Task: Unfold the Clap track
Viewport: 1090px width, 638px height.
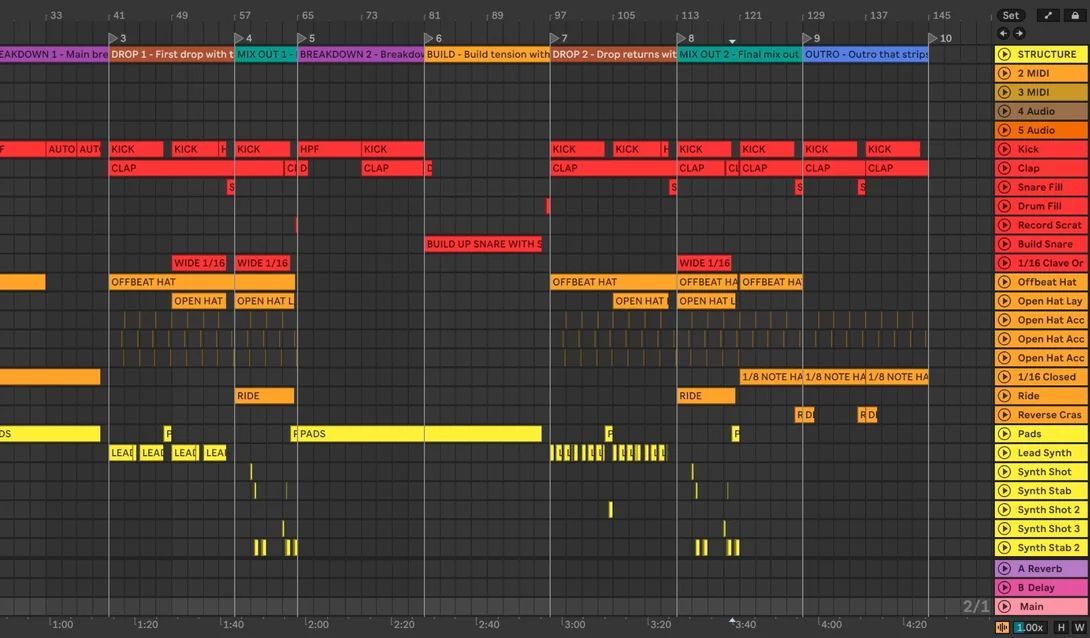Action: (1004, 168)
